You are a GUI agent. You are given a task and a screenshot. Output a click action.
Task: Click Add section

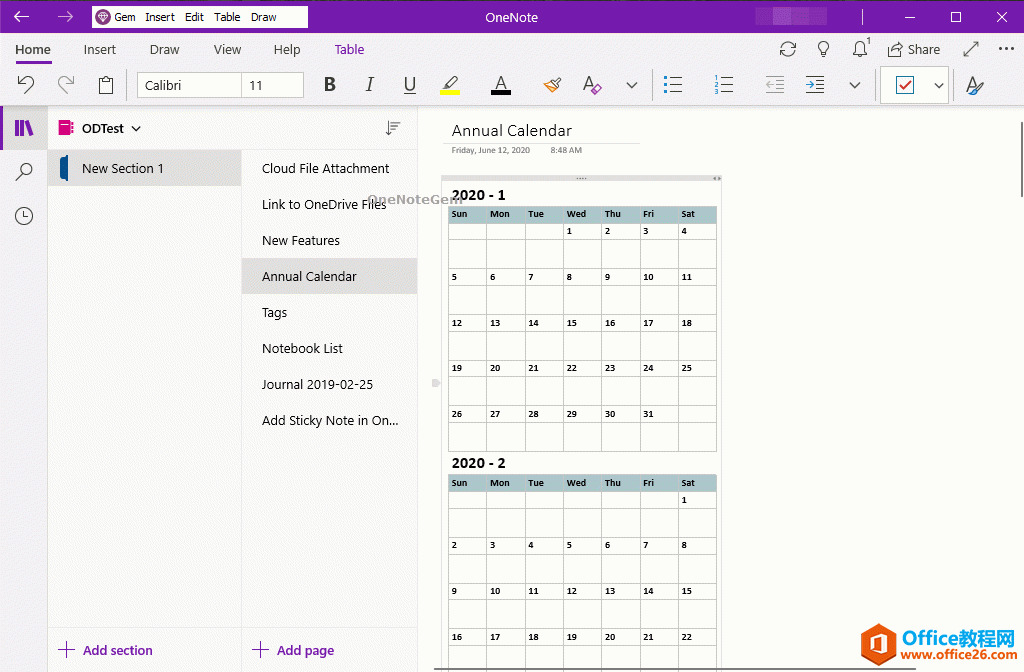[104, 650]
